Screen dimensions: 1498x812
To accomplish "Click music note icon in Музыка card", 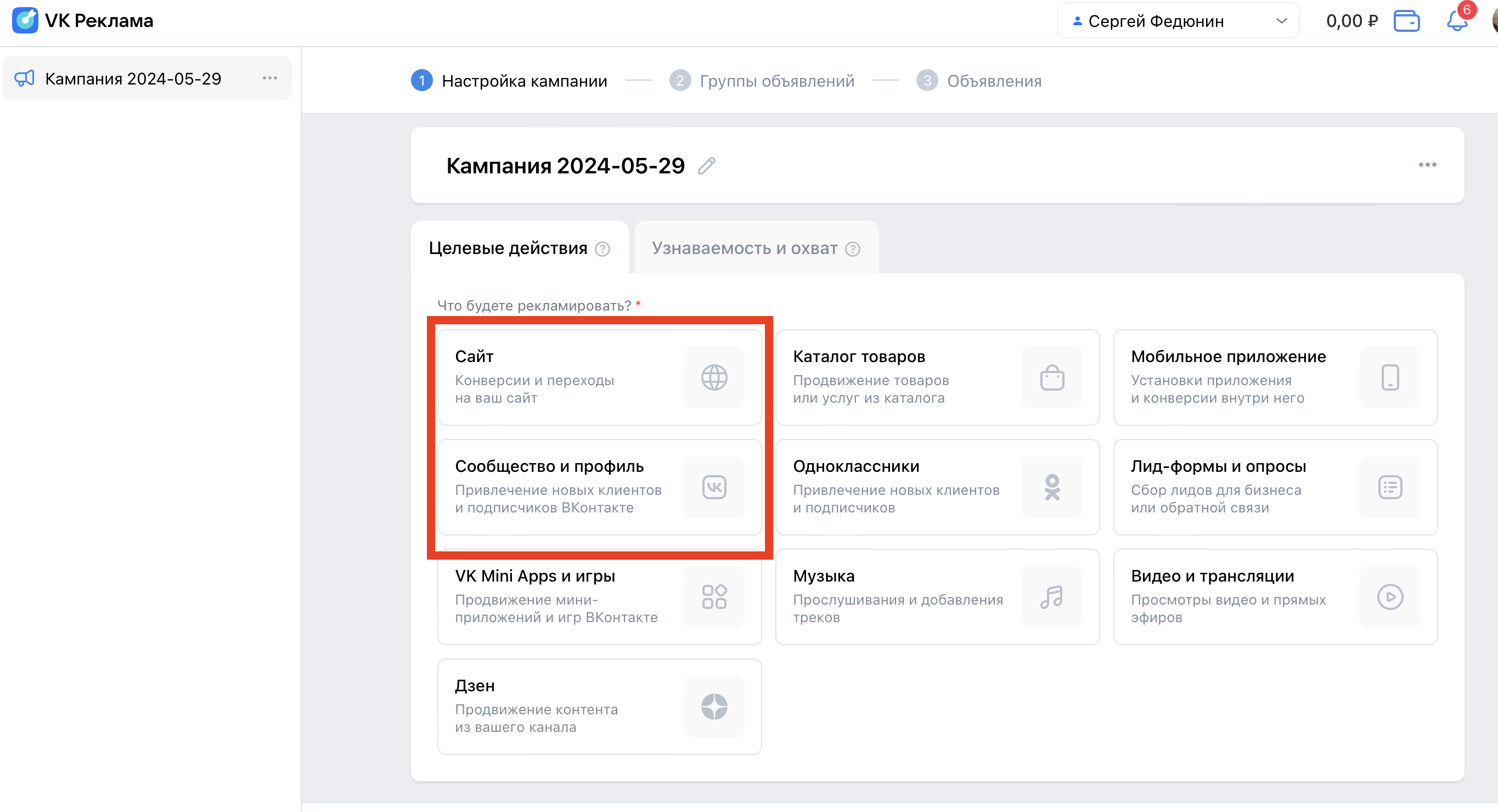I will pyautogui.click(x=1052, y=597).
